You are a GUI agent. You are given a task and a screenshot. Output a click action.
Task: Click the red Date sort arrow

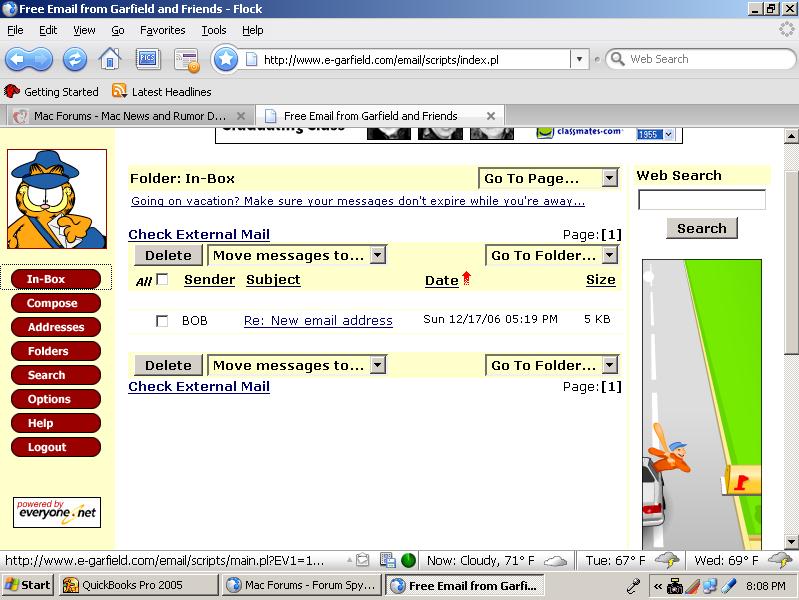(x=466, y=278)
